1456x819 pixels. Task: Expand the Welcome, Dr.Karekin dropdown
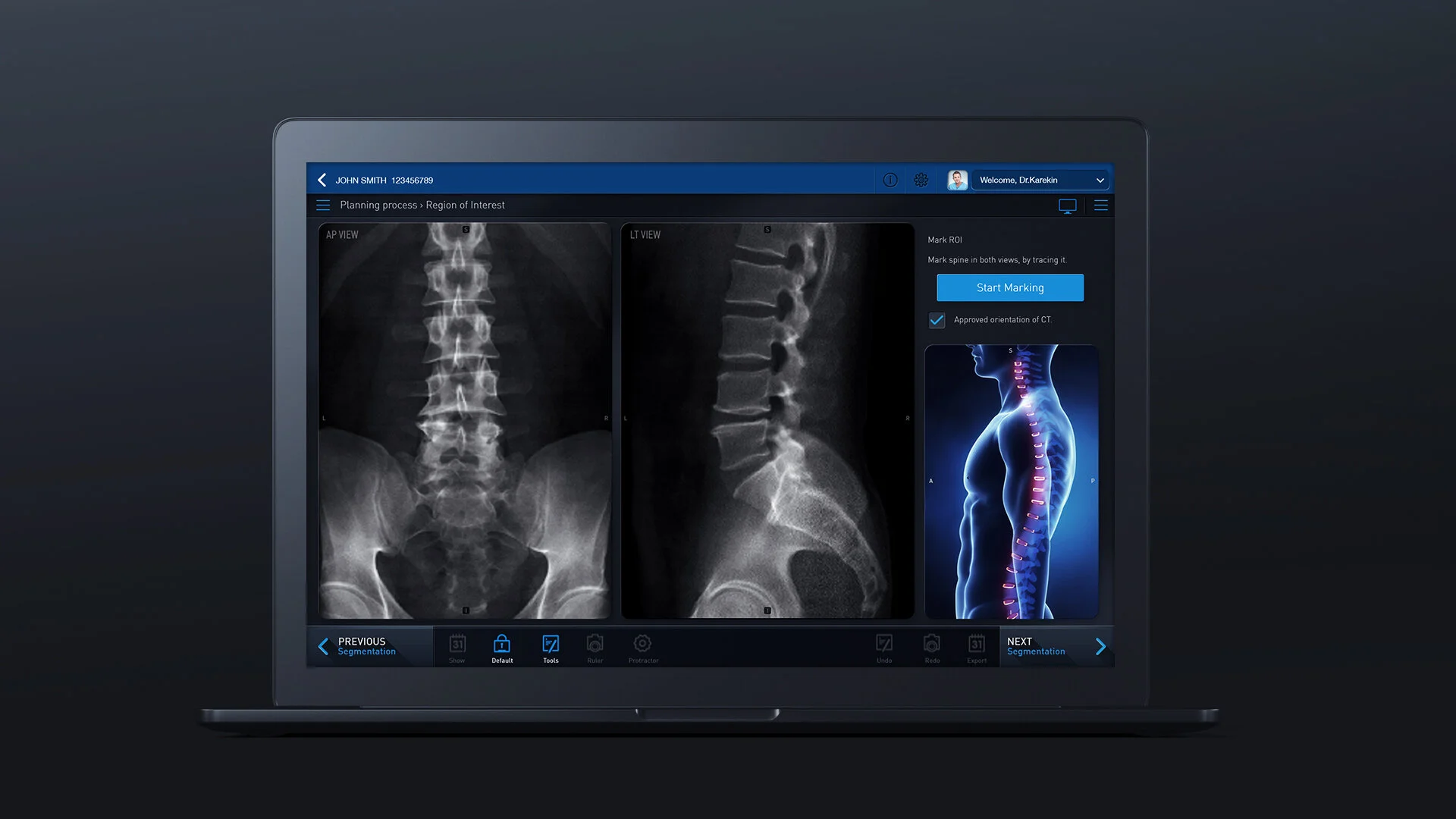(1100, 180)
